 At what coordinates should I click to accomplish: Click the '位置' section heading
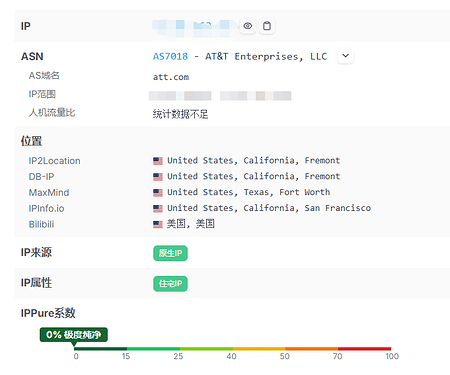[x=31, y=141]
